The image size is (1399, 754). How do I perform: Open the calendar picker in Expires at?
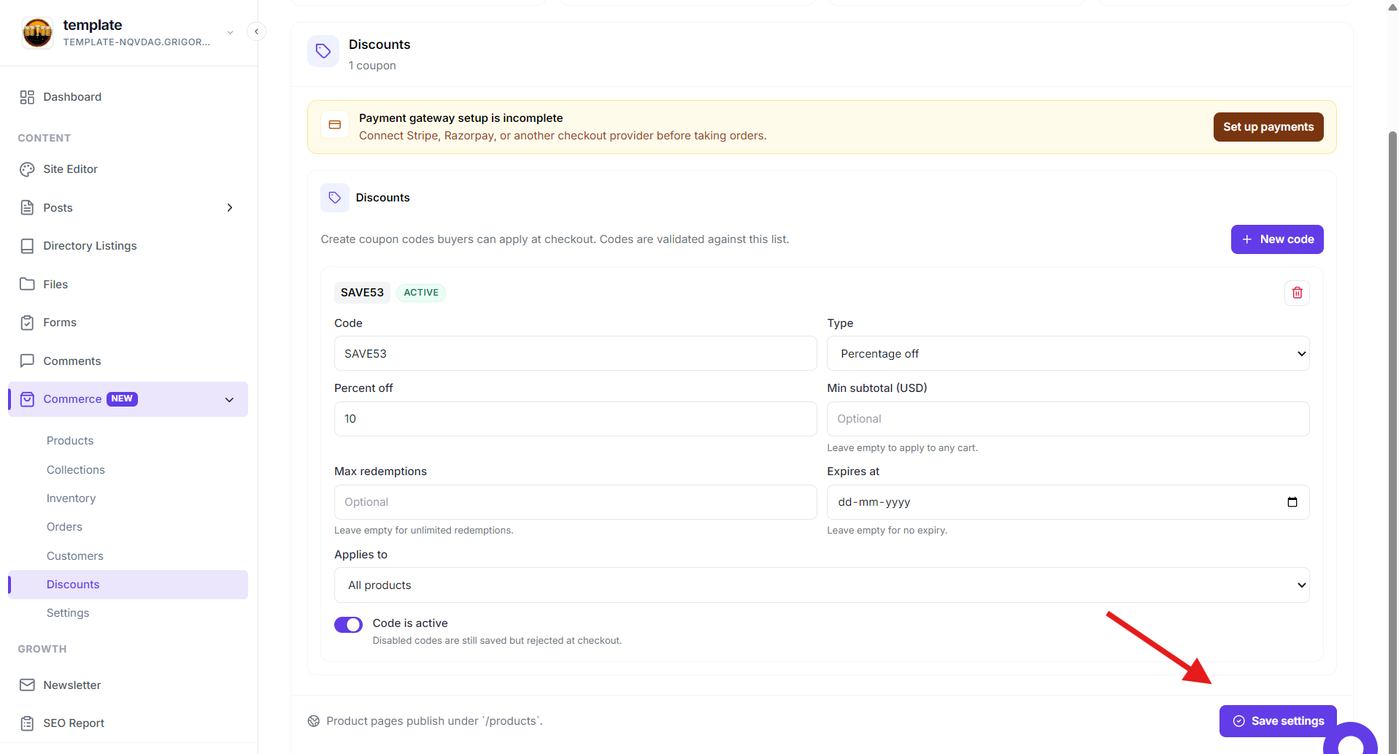pos(1292,502)
